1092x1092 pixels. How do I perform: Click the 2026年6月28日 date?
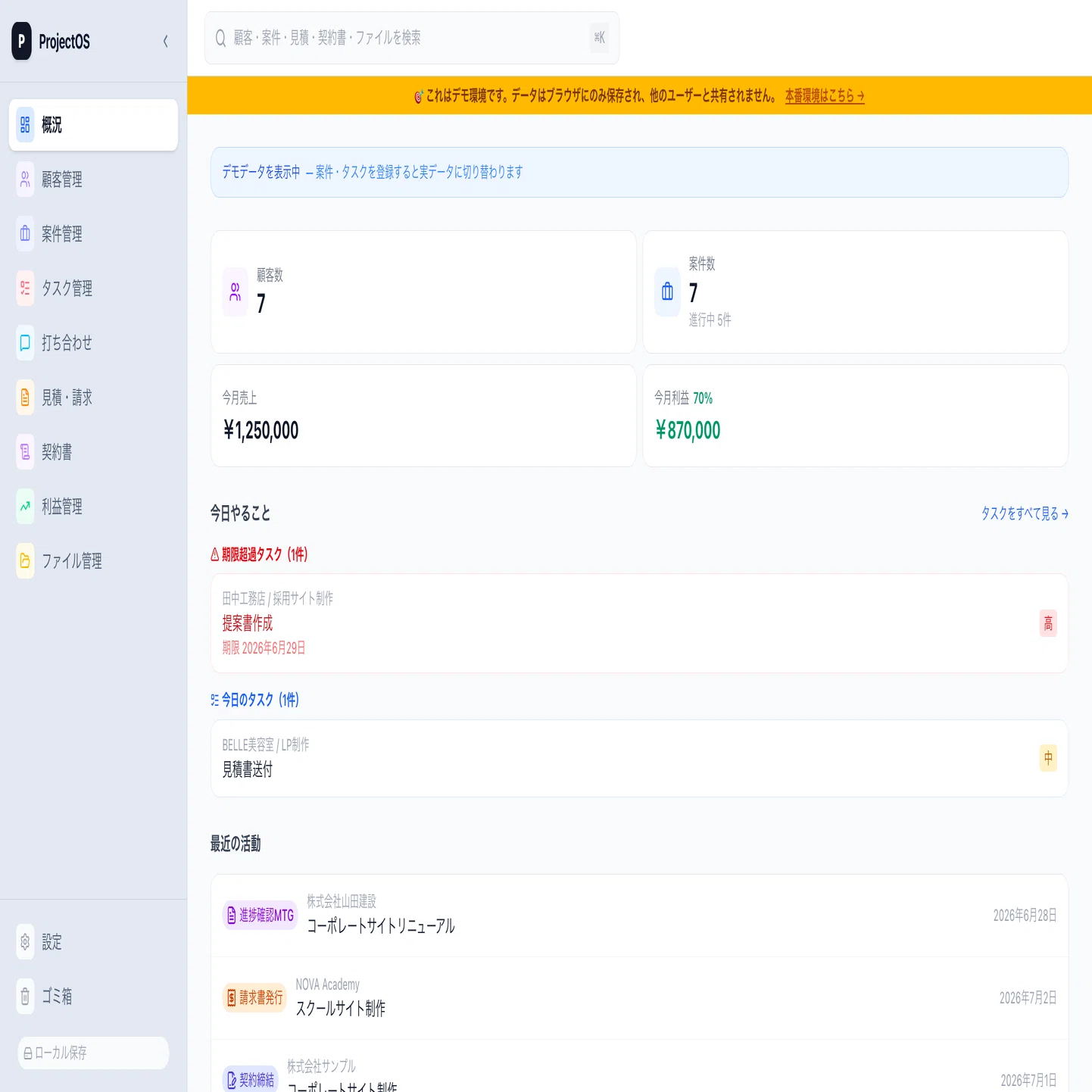click(1025, 916)
